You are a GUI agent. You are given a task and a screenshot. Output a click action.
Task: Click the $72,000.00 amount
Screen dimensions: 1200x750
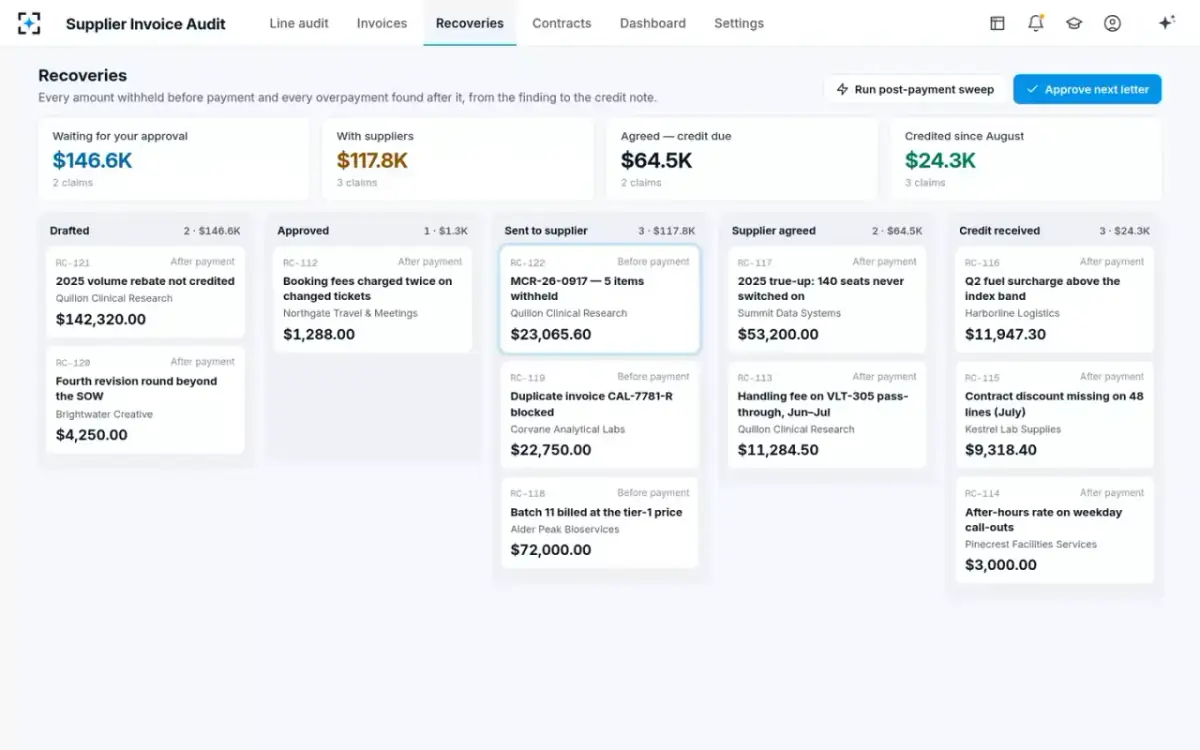point(551,549)
